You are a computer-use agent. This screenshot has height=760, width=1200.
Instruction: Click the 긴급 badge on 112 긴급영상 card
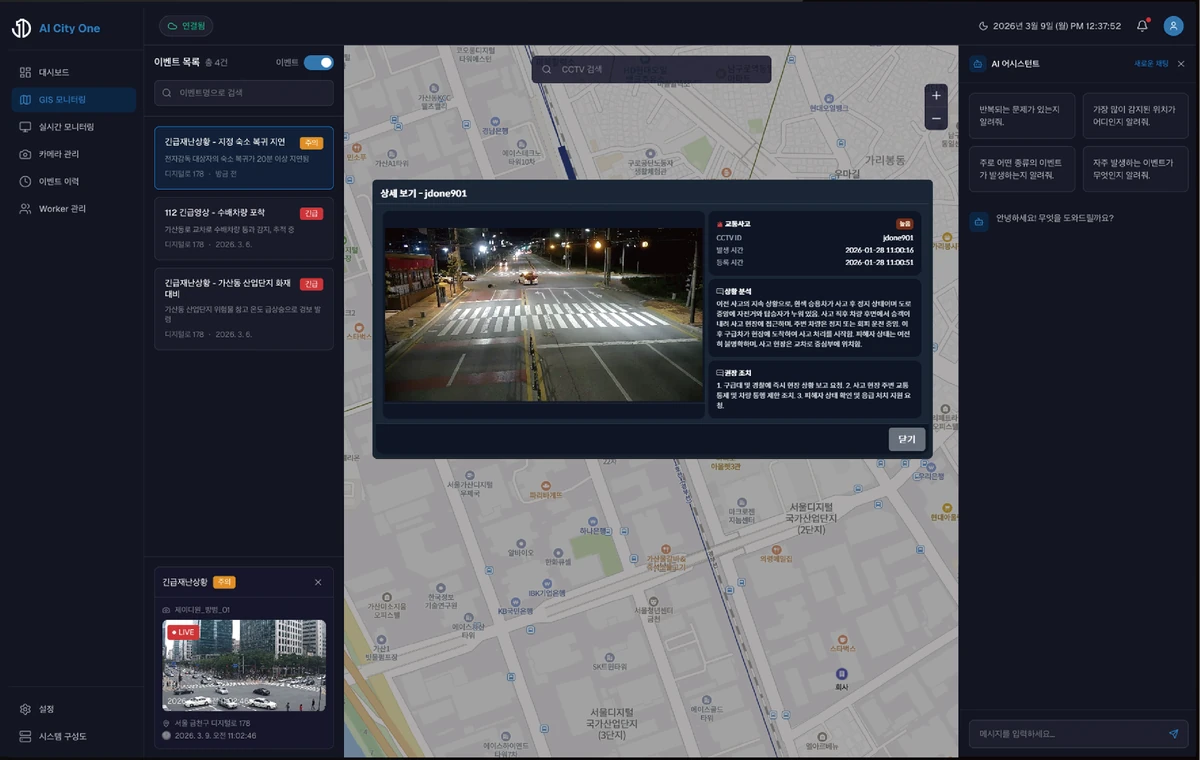(312, 213)
